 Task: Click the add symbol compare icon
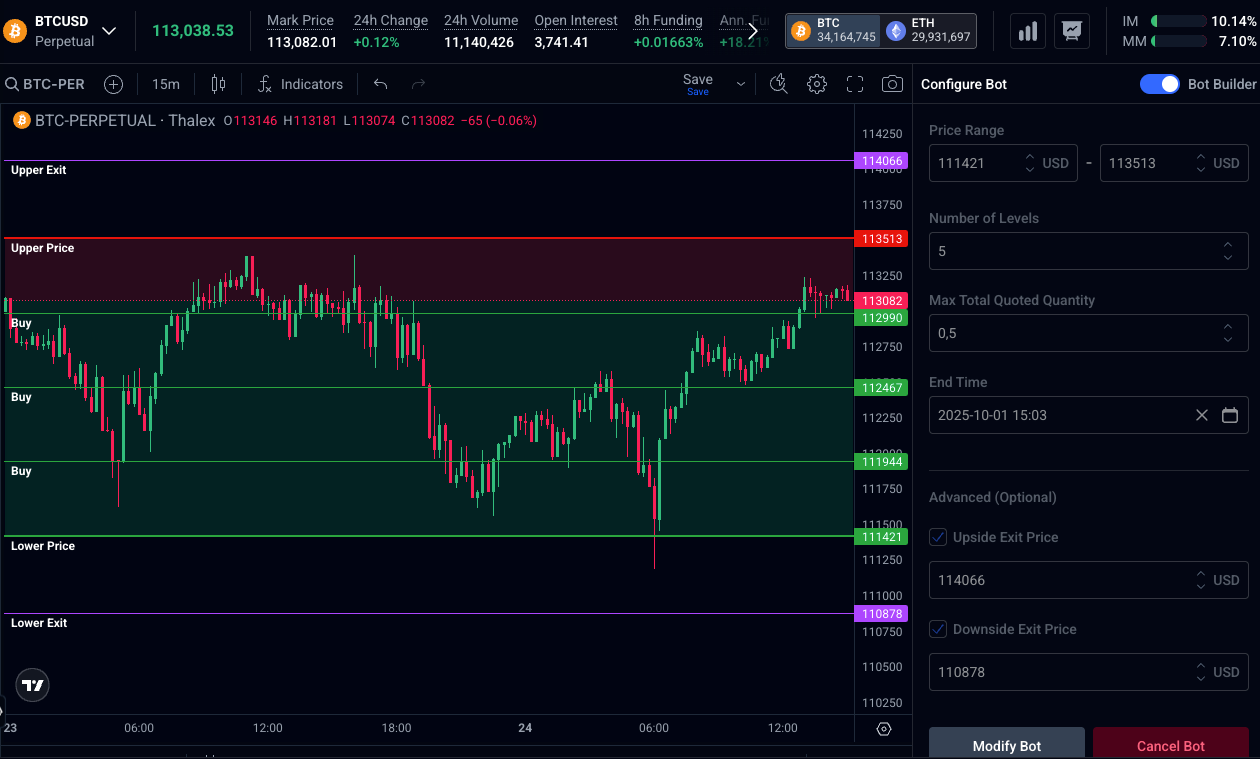114,84
